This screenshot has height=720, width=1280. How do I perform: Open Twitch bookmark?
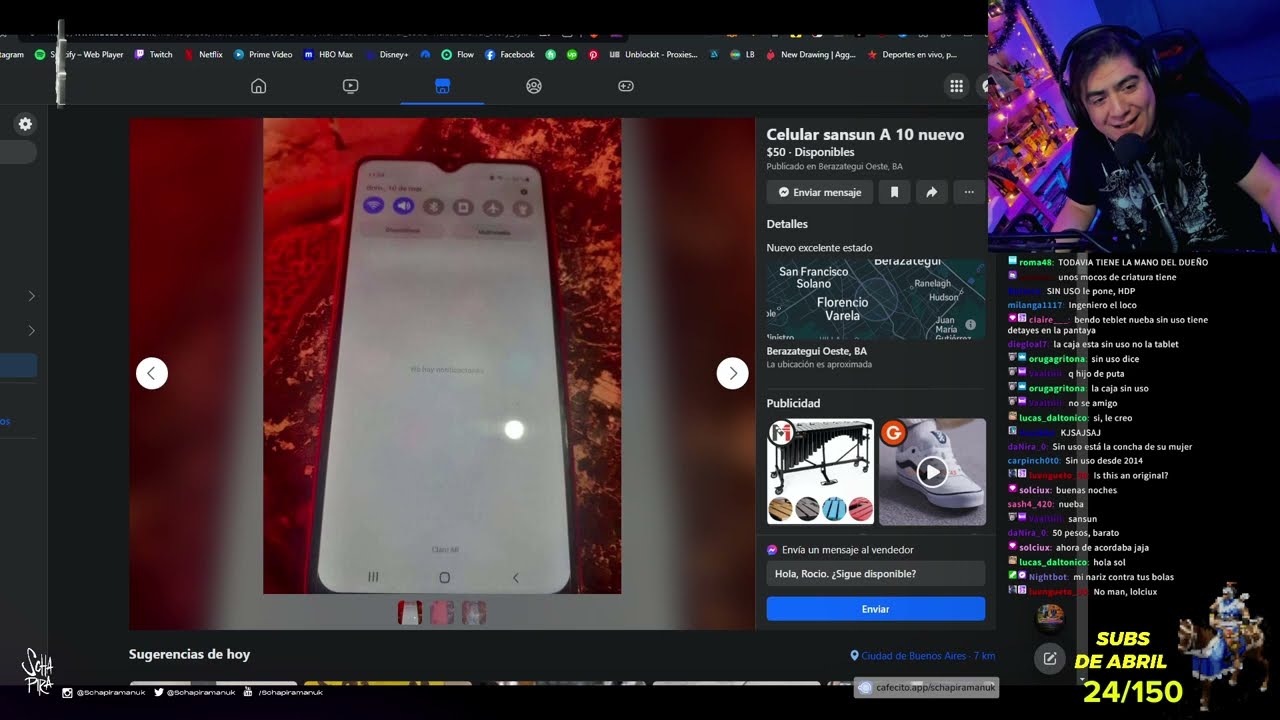[x=154, y=55]
